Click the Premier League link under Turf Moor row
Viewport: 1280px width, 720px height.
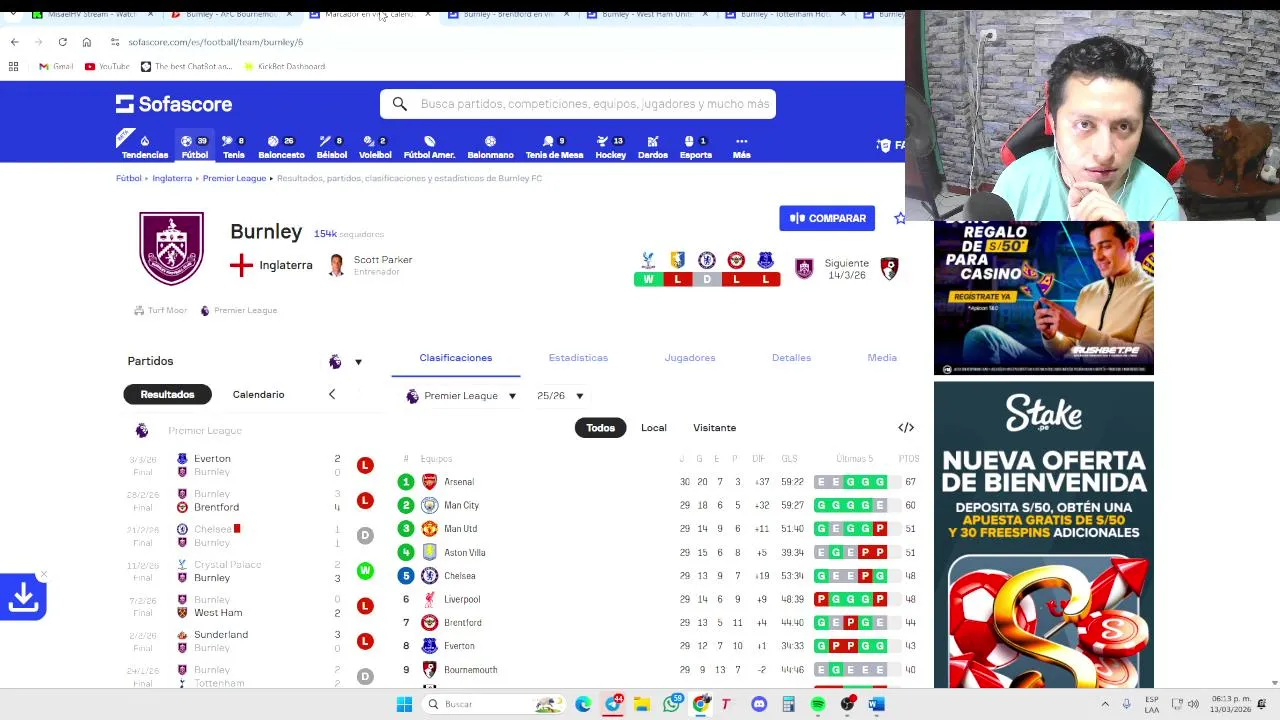click(239, 311)
